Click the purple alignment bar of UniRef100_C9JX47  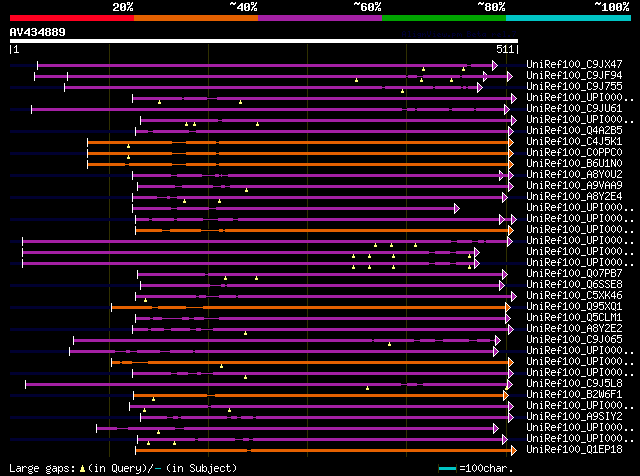[265, 65]
